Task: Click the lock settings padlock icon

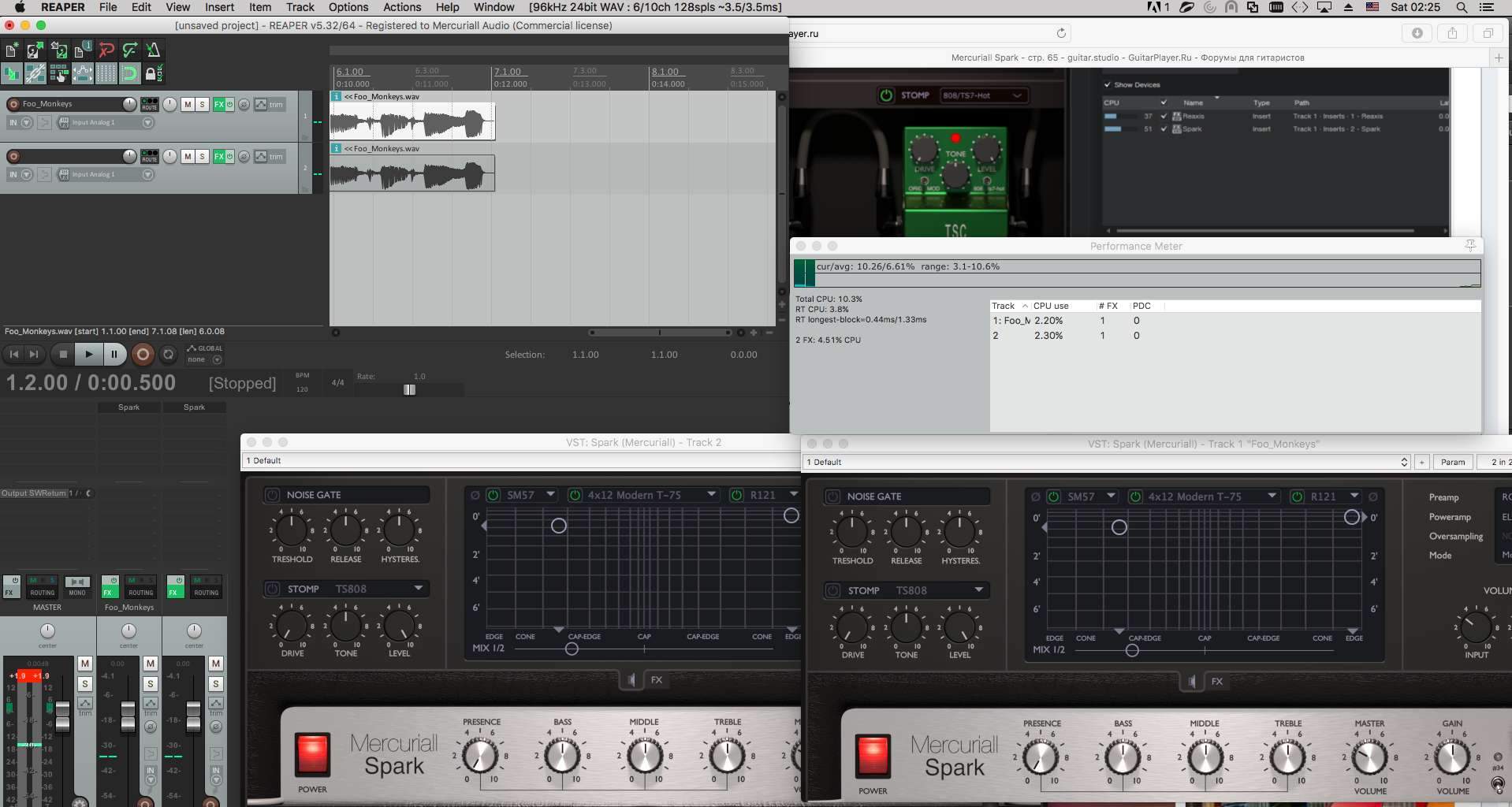Action: click(152, 74)
